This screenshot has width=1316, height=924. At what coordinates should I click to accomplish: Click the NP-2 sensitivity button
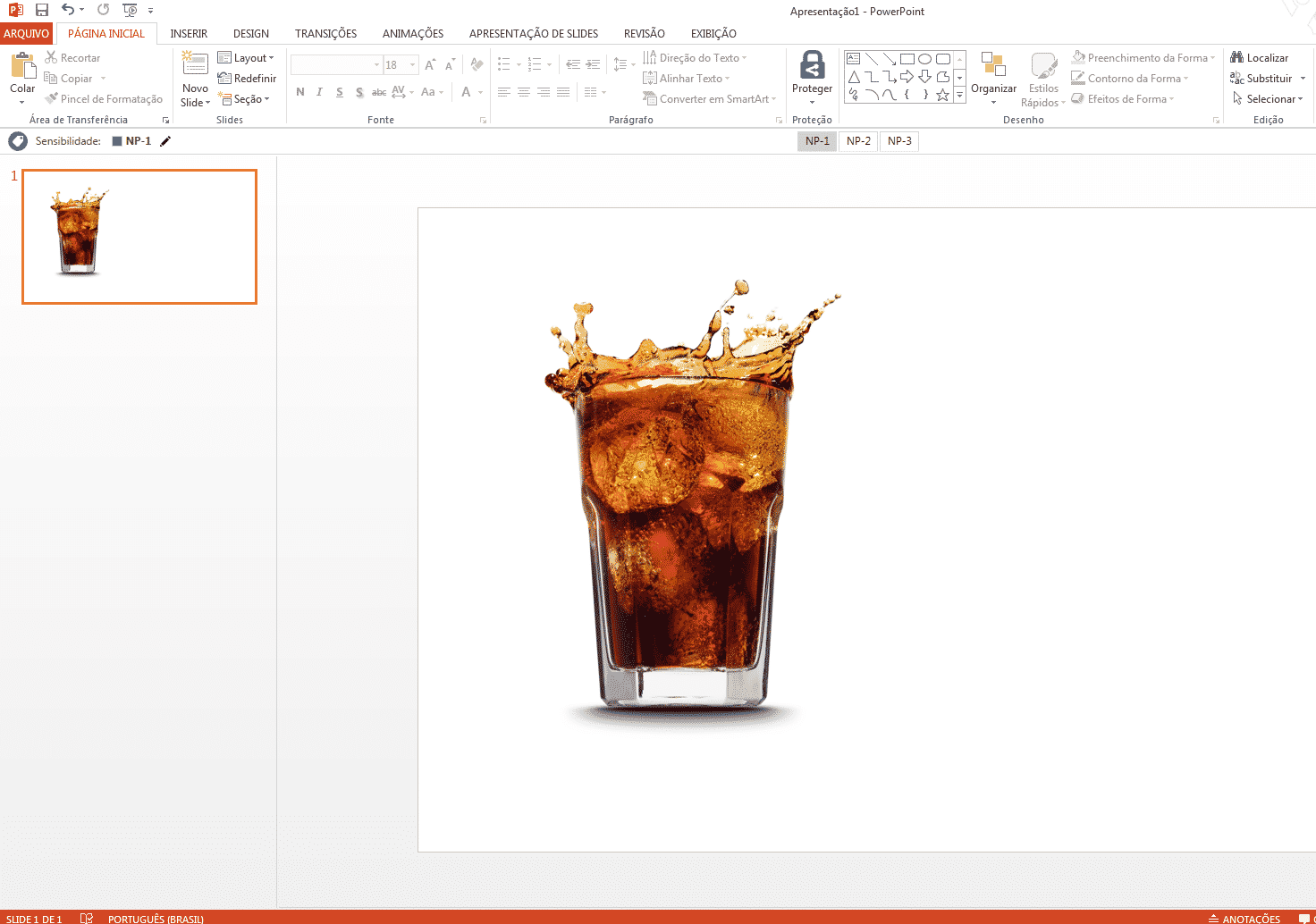pos(858,141)
